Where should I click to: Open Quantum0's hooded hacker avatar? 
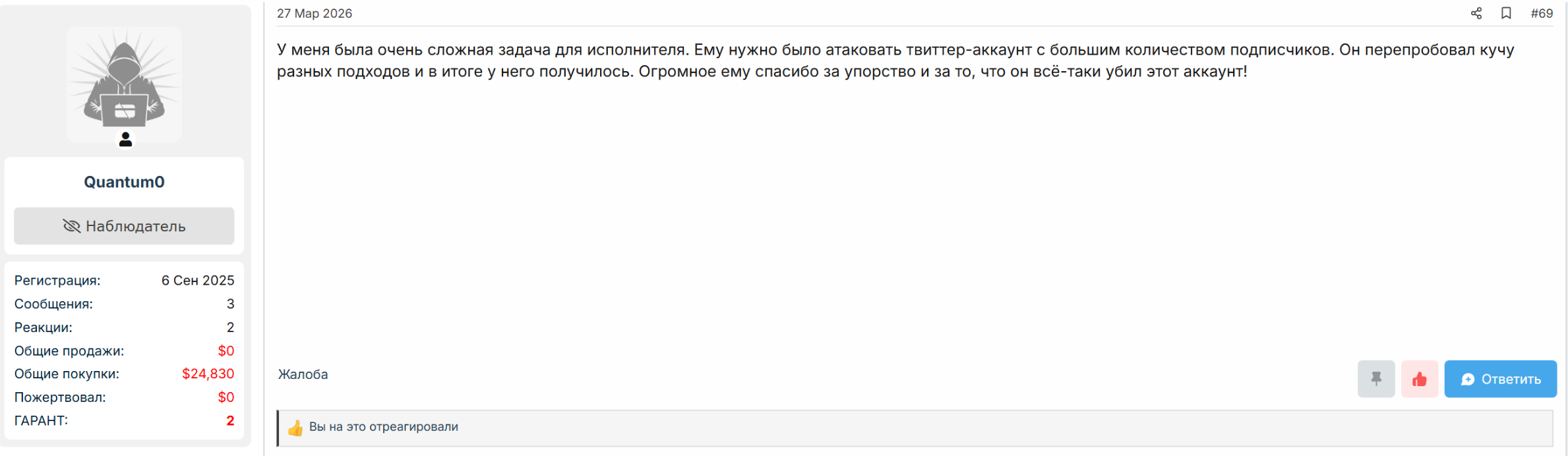click(124, 84)
